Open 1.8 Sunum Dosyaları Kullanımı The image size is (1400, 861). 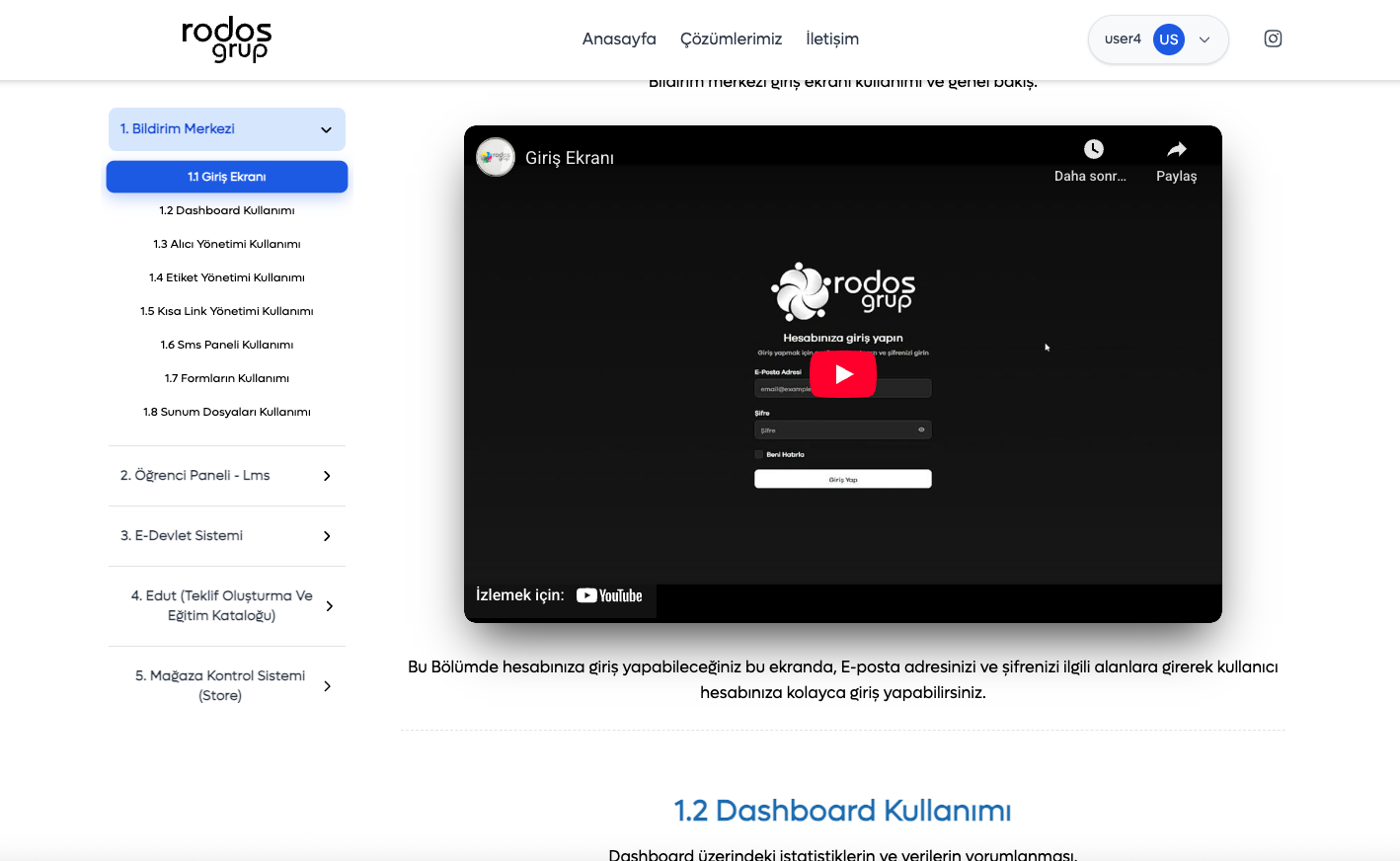(227, 412)
